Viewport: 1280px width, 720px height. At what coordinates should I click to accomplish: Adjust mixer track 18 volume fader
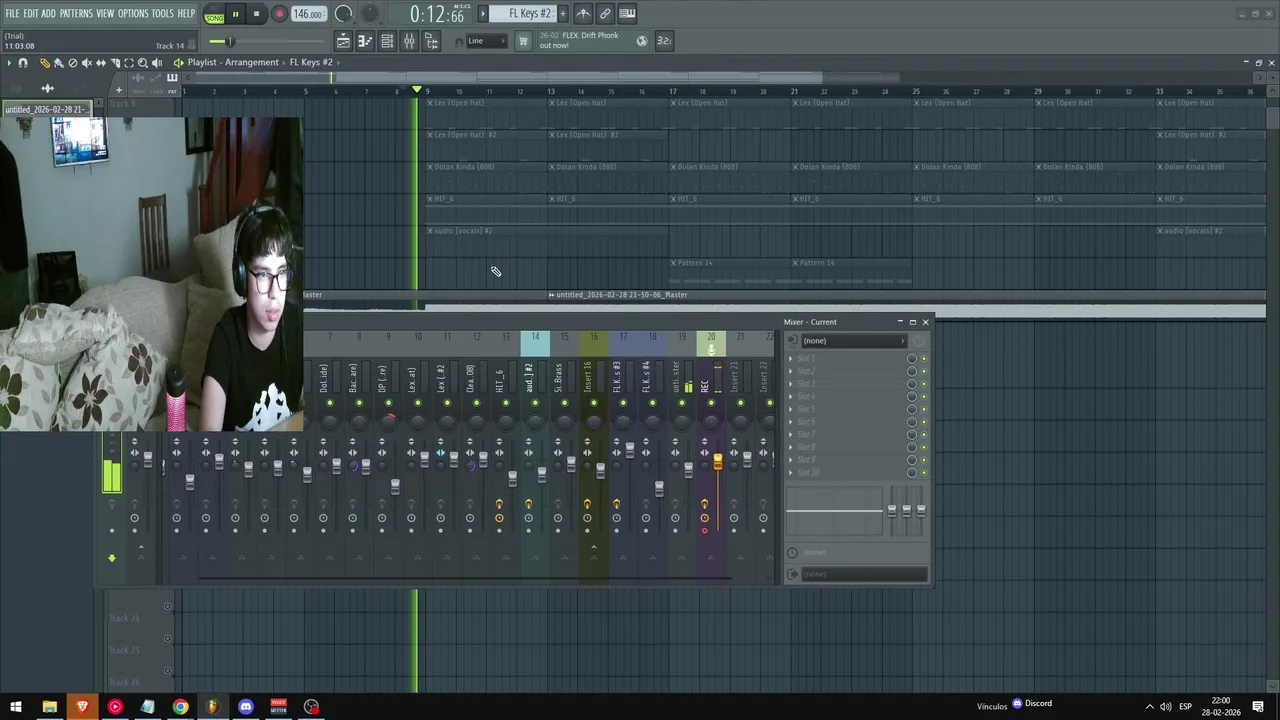click(x=659, y=487)
